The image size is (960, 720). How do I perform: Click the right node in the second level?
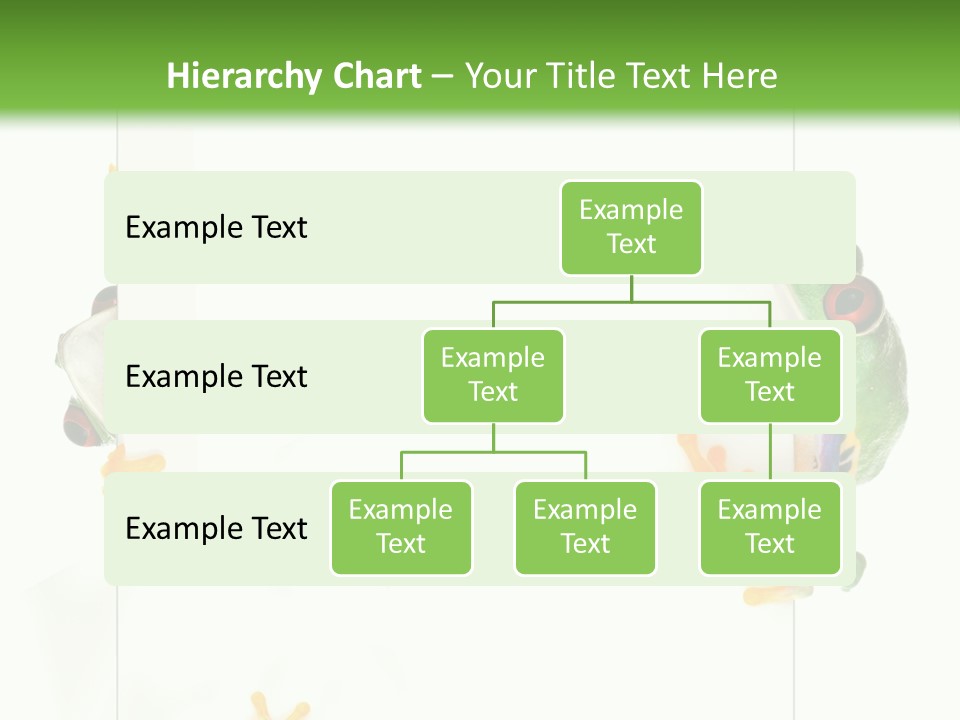[769, 375]
